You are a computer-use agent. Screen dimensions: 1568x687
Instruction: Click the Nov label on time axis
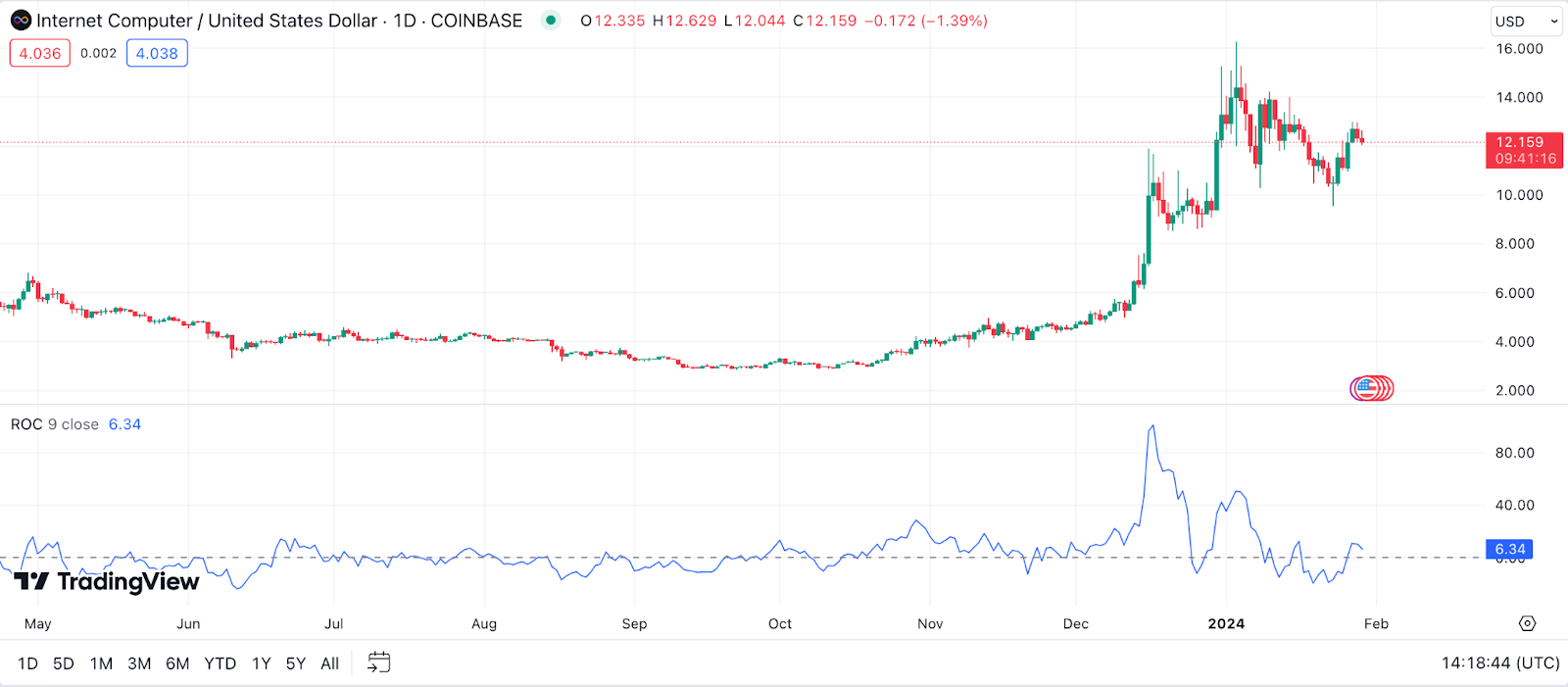(930, 623)
